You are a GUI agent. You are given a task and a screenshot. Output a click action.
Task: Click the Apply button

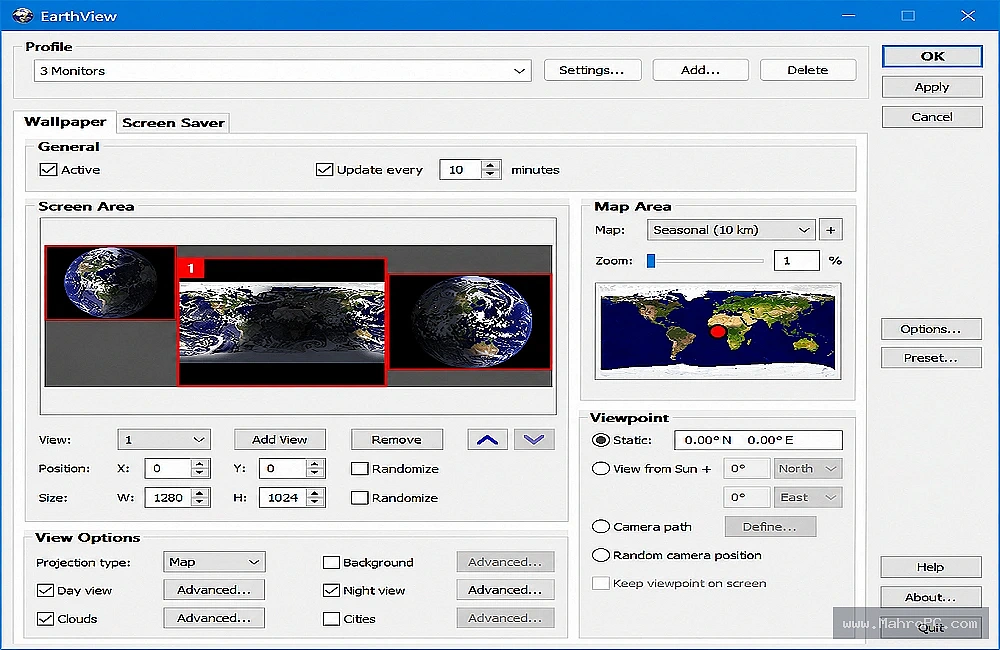(932, 87)
